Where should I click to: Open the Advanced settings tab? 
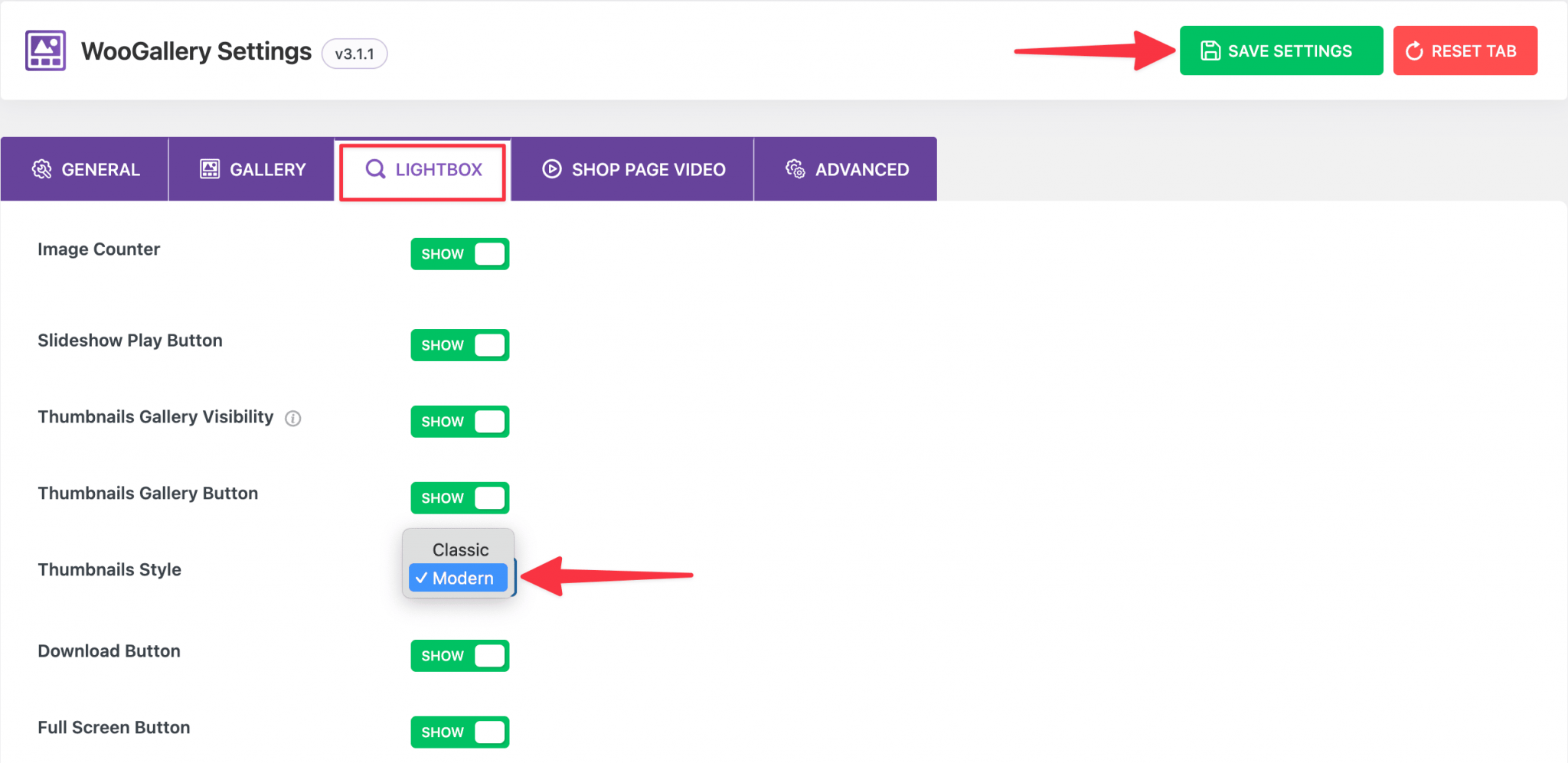pos(845,169)
